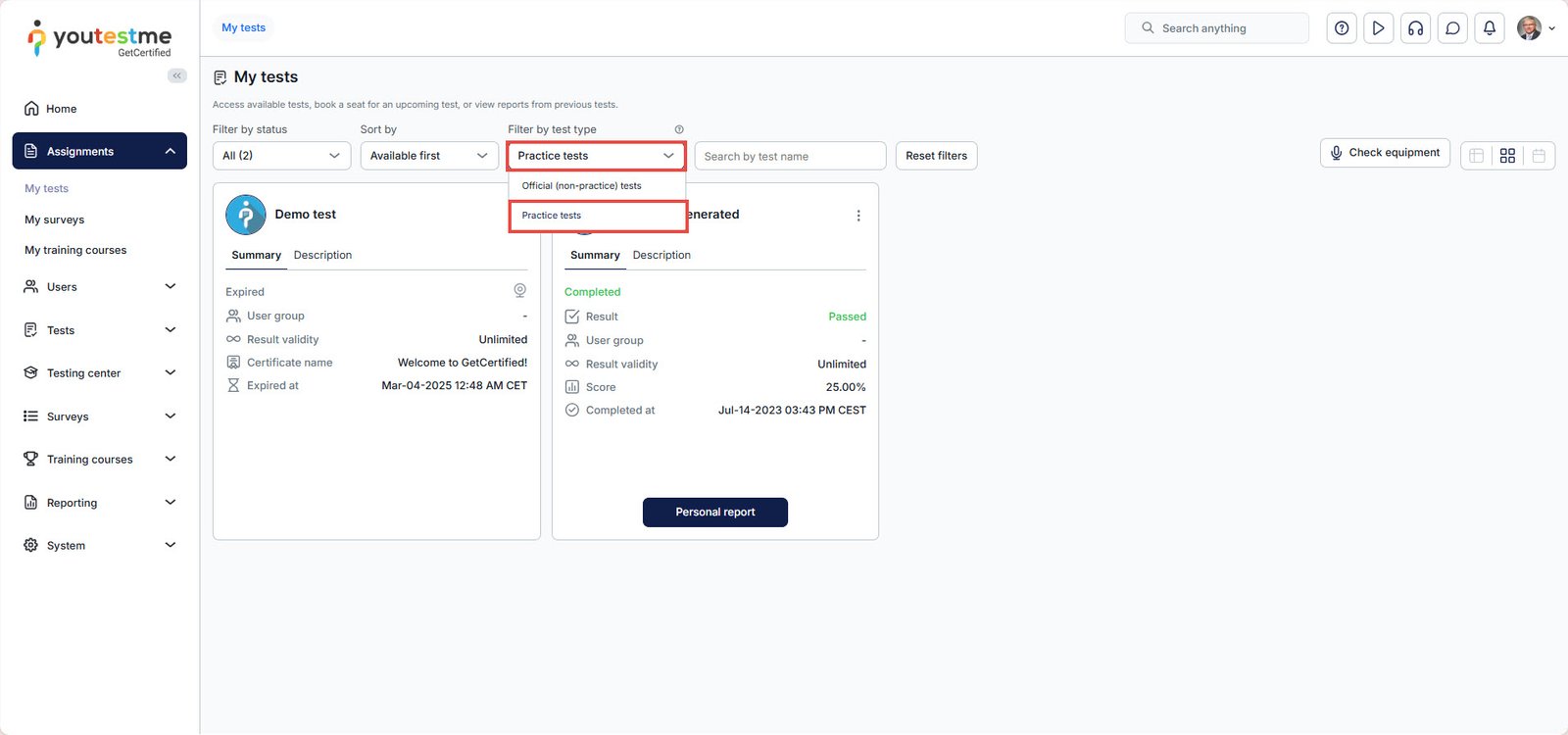Click the Search by test name field
The width and height of the screenshot is (1568, 735).
(x=790, y=157)
